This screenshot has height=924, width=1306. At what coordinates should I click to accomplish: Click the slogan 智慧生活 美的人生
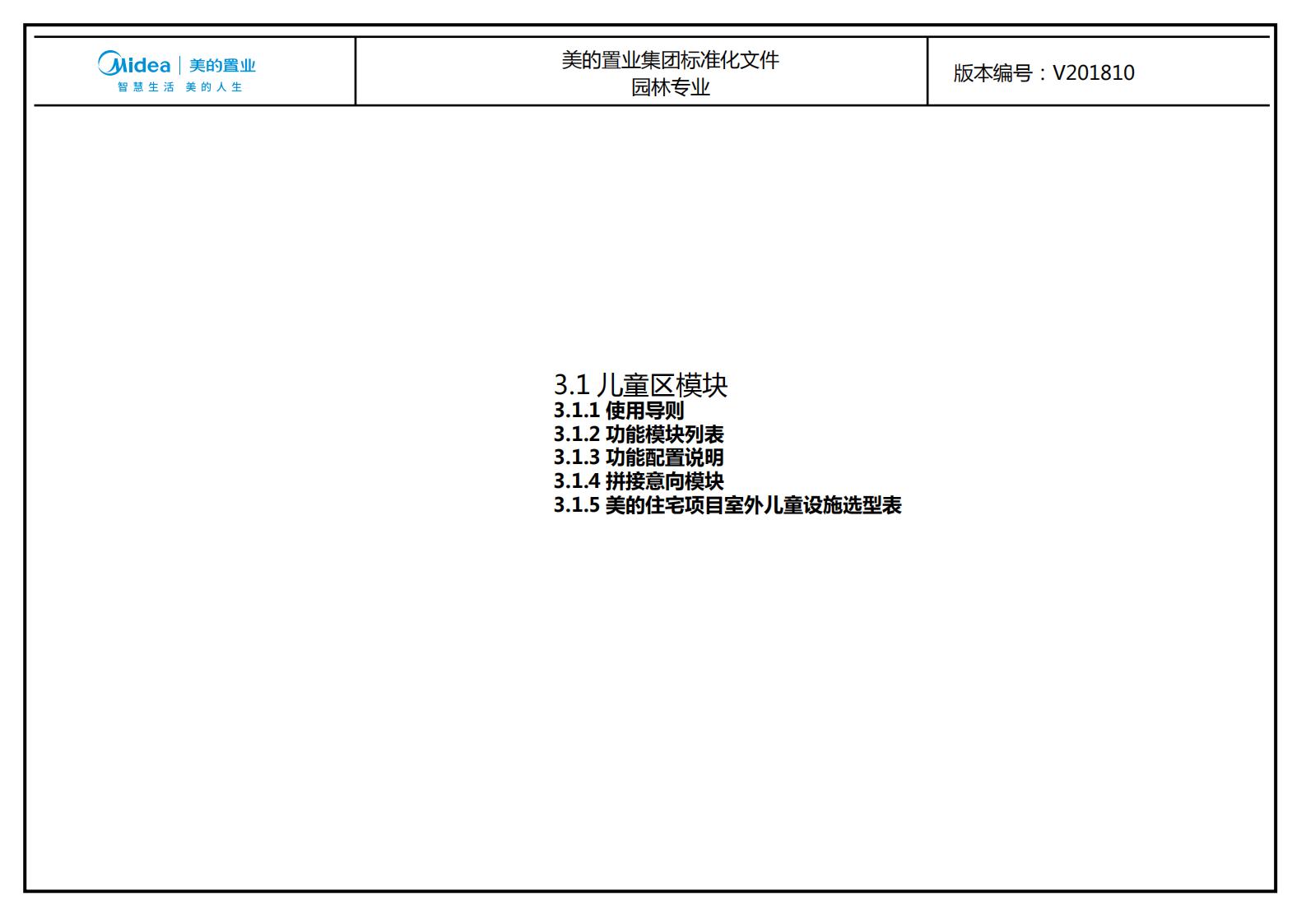coord(179,87)
